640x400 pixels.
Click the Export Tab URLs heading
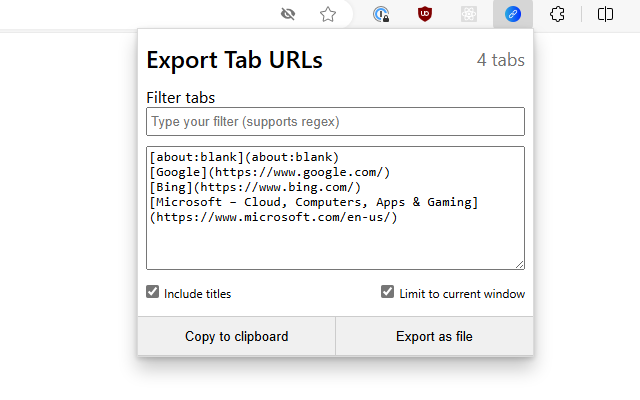click(x=234, y=60)
